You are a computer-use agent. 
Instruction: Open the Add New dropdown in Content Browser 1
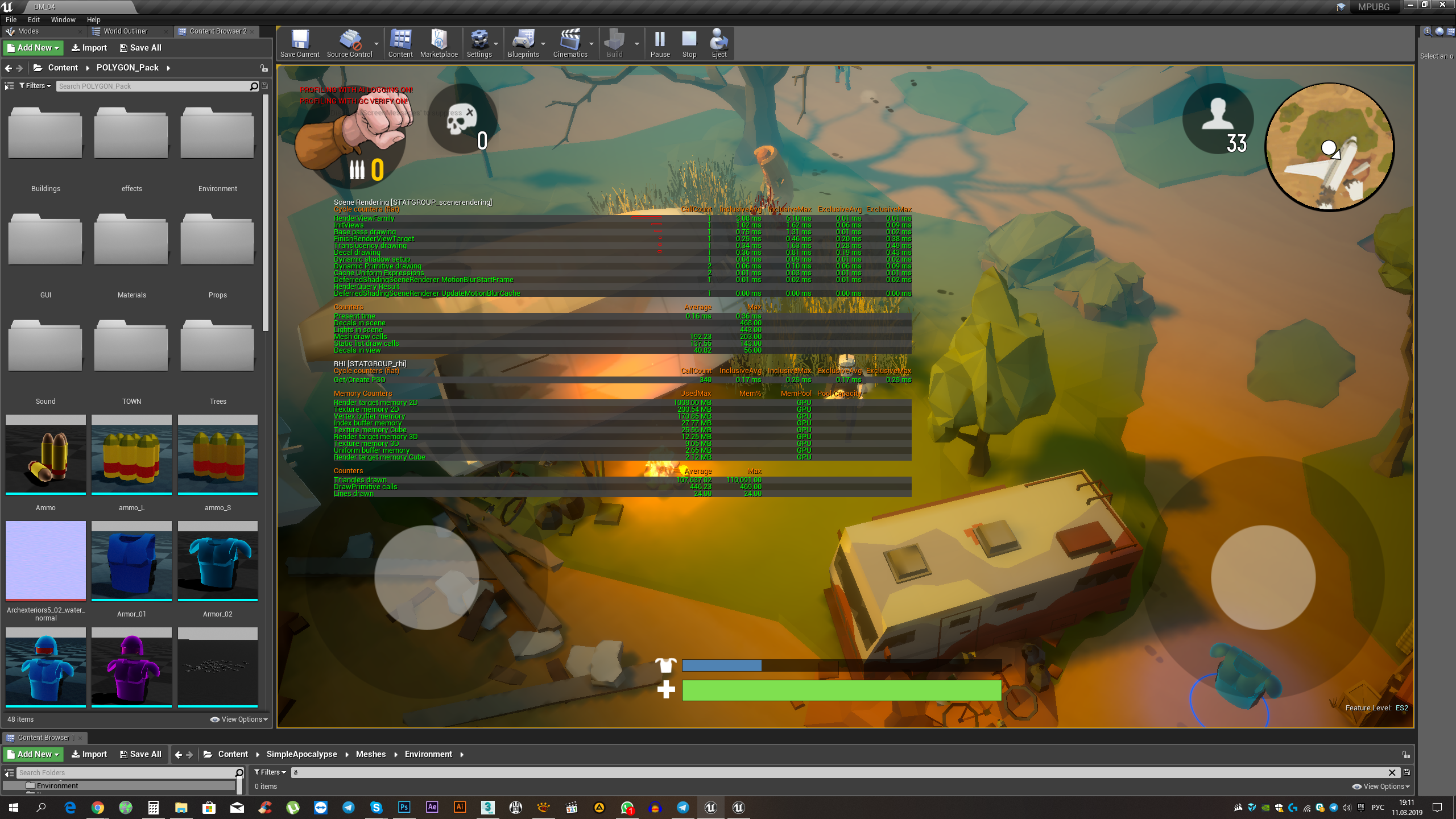point(33,754)
